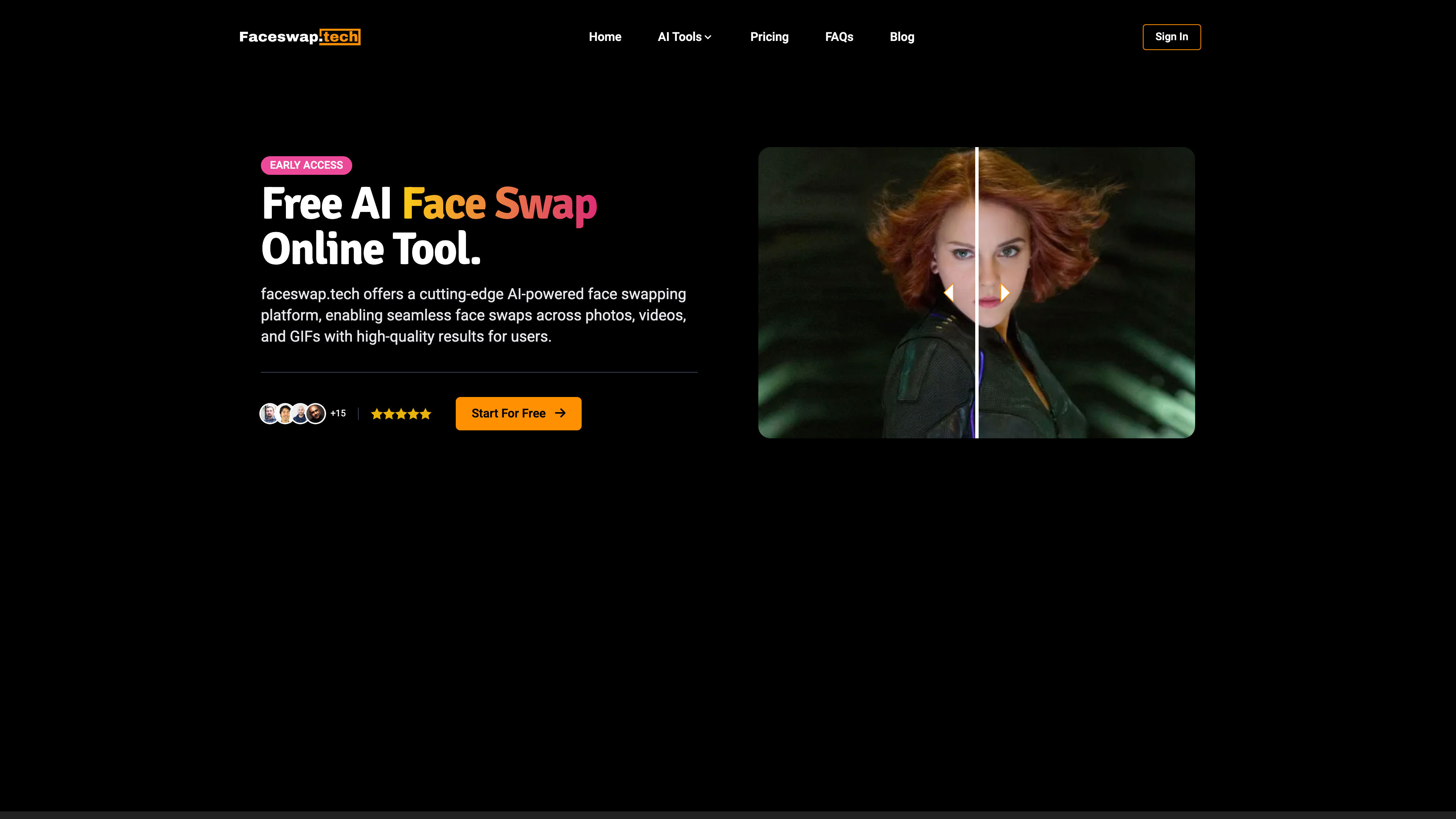The height and width of the screenshot is (819, 1456).
Task: Click the Start For Free button
Action: click(518, 413)
